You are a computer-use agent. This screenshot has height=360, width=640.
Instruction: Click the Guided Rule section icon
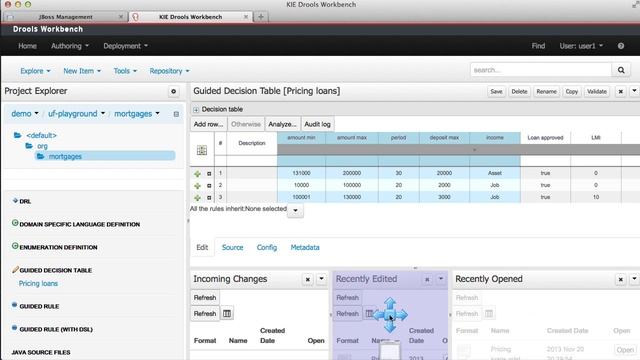pos(15,305)
